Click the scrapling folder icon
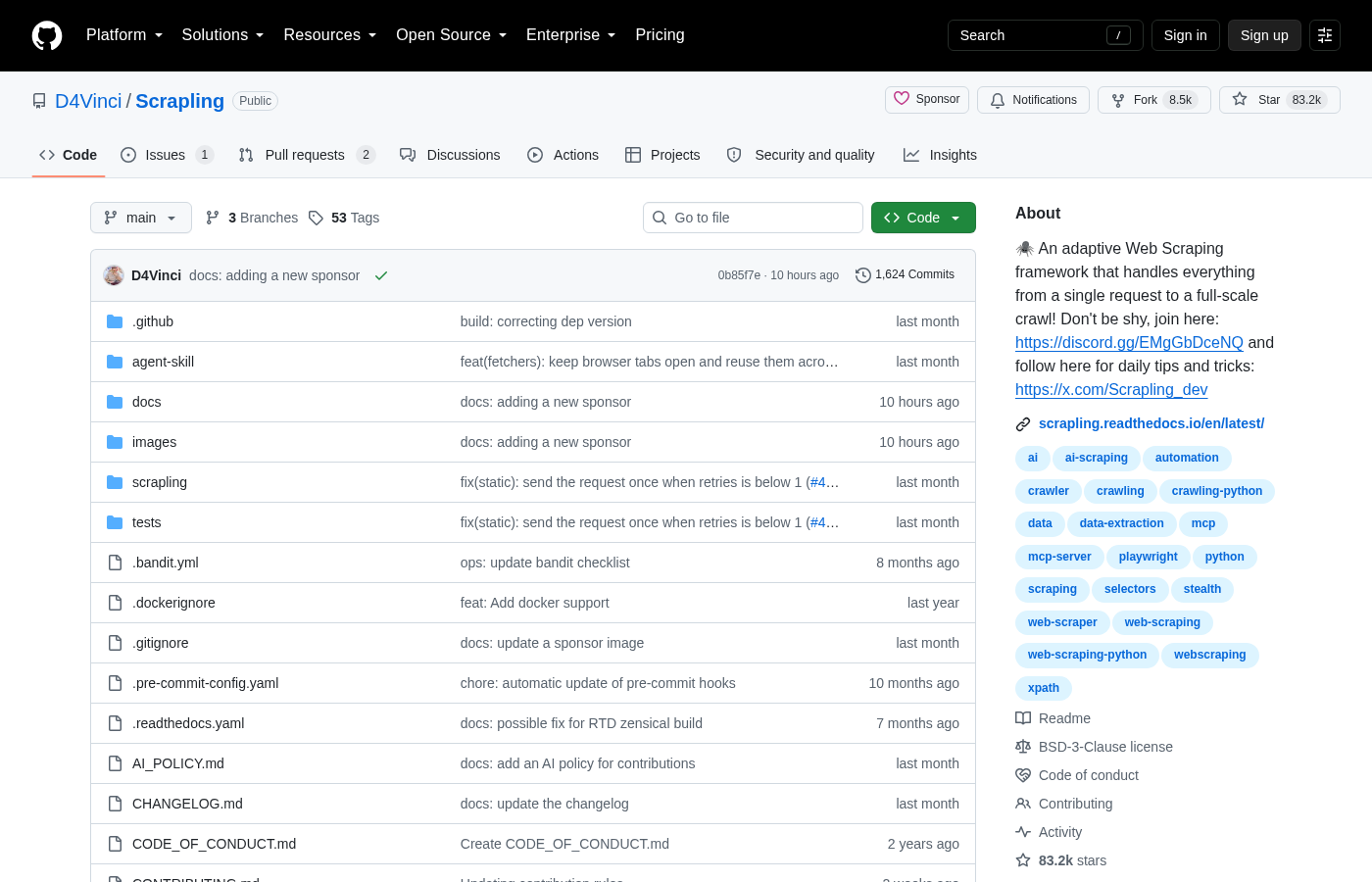1372x882 pixels. pos(115,482)
